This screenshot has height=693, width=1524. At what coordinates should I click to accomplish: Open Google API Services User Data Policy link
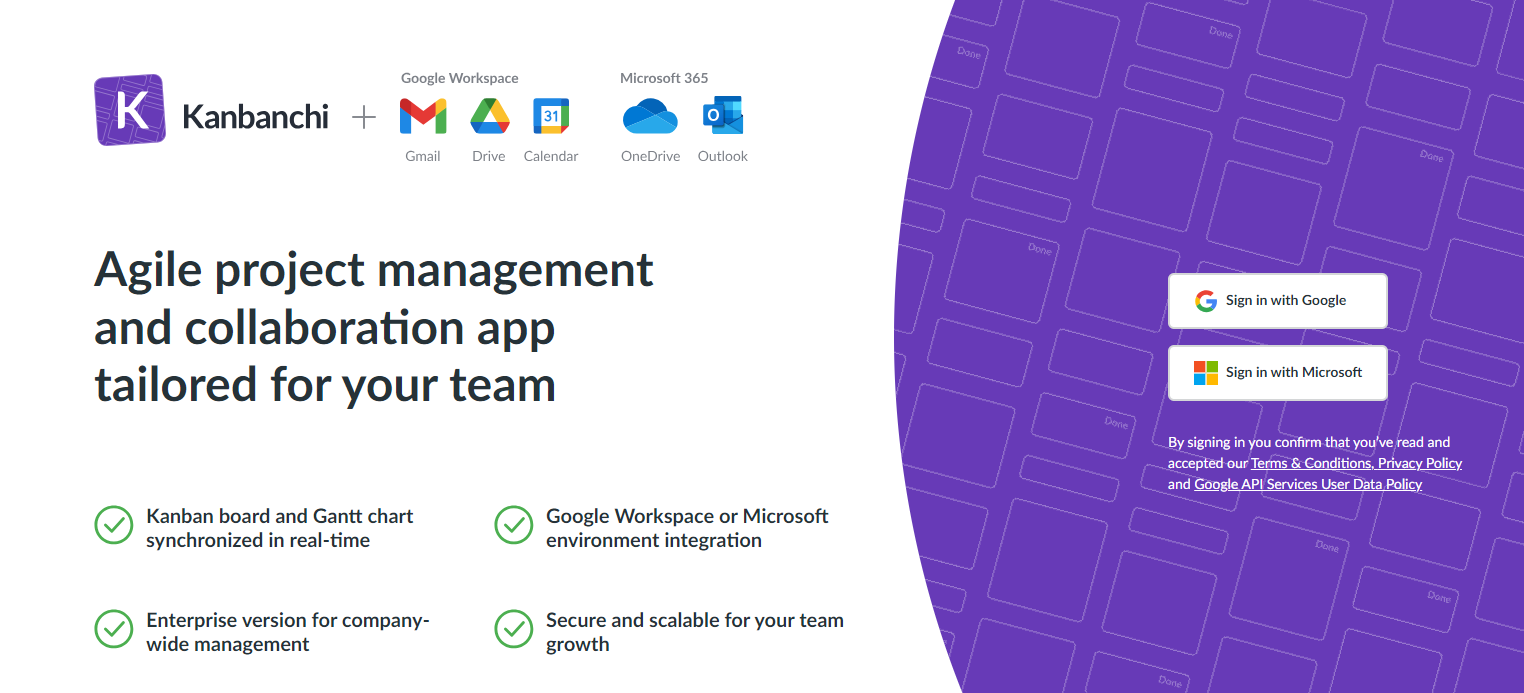click(x=1308, y=484)
